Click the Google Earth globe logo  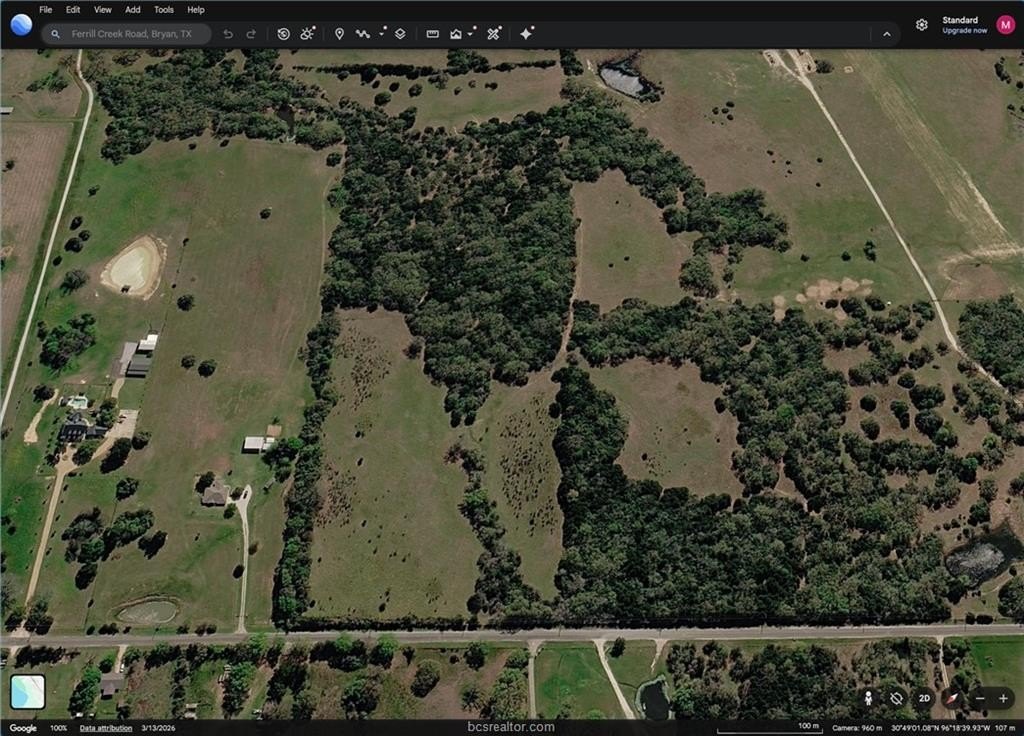point(21,25)
